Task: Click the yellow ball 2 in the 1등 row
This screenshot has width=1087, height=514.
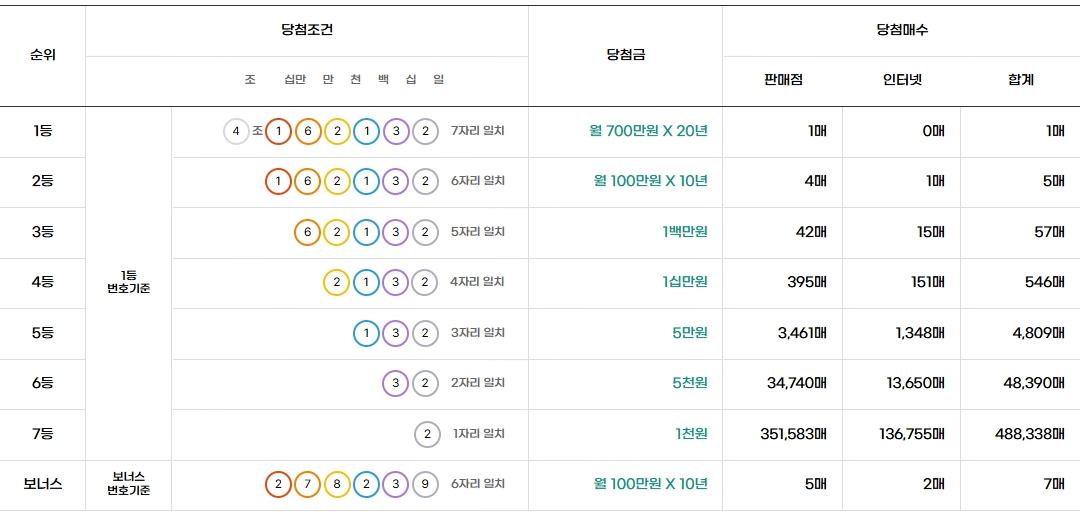Action: pos(337,131)
